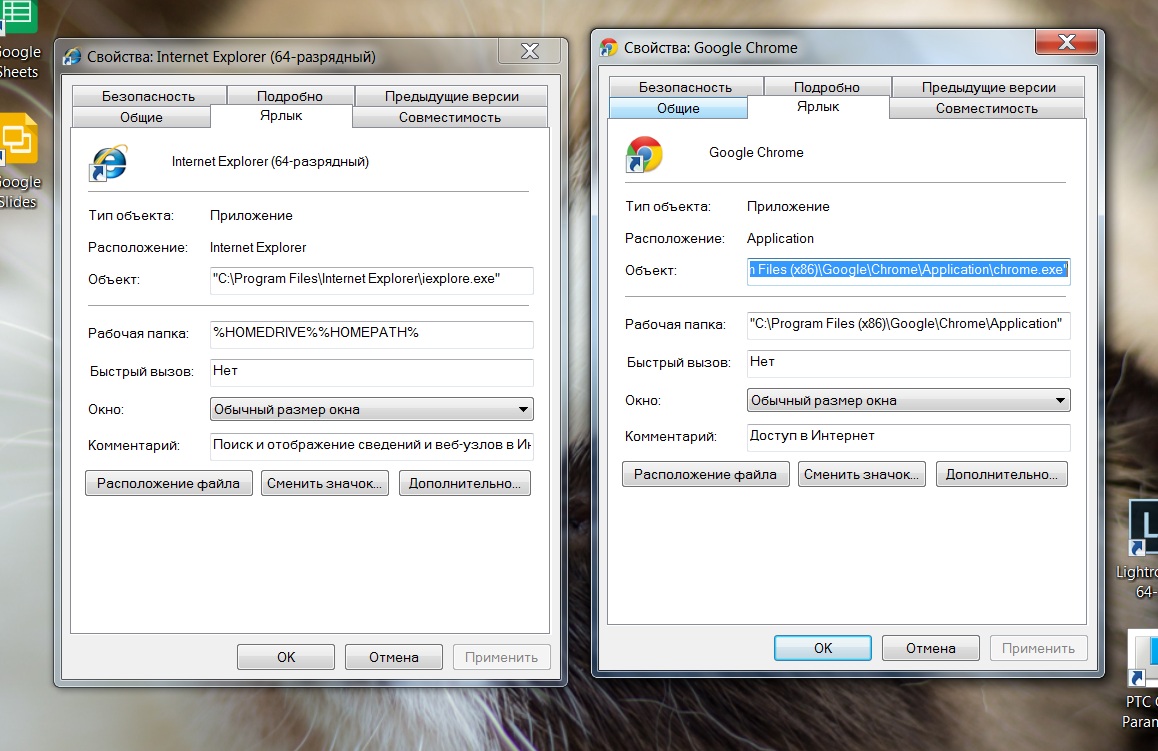Image resolution: width=1158 pixels, height=751 pixels.
Task: Close the Internet Explorer properties window
Action: pos(530,51)
